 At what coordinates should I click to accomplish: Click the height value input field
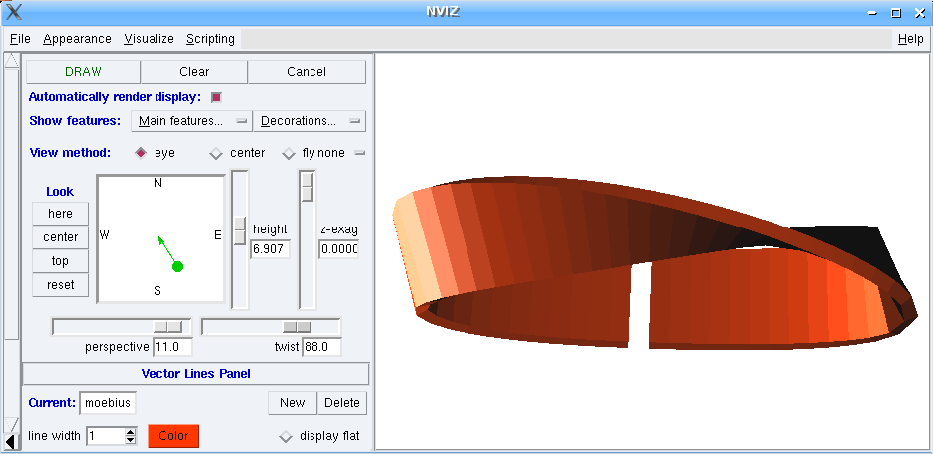point(270,248)
